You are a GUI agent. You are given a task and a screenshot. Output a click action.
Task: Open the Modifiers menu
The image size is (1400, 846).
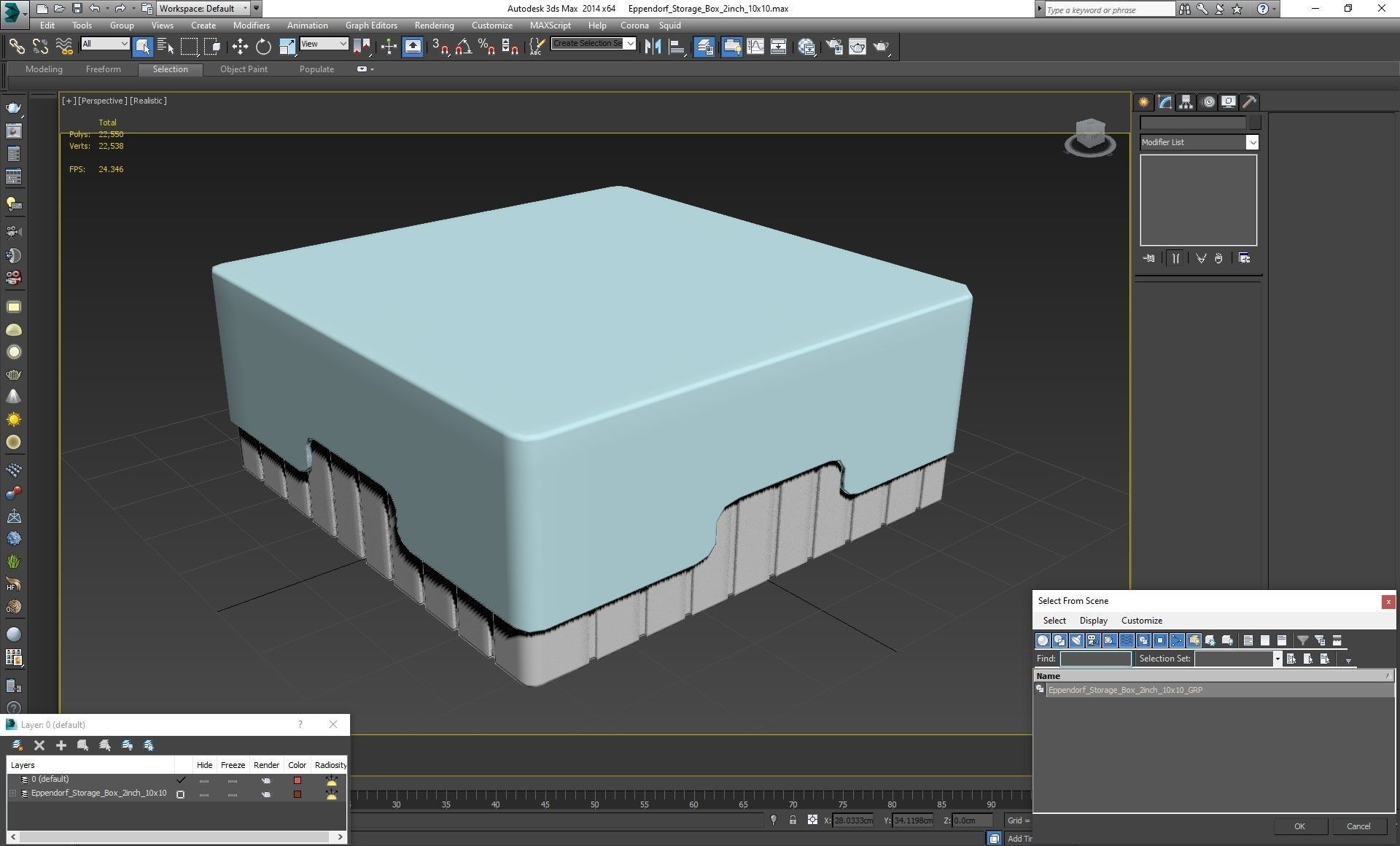[x=251, y=25]
